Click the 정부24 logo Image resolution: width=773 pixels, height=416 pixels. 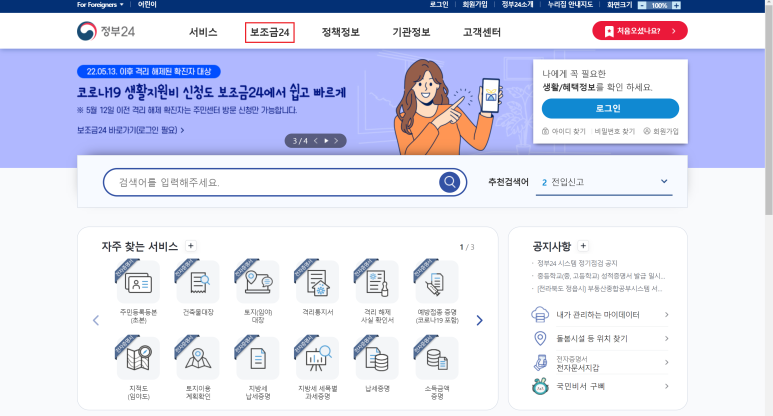click(106, 32)
